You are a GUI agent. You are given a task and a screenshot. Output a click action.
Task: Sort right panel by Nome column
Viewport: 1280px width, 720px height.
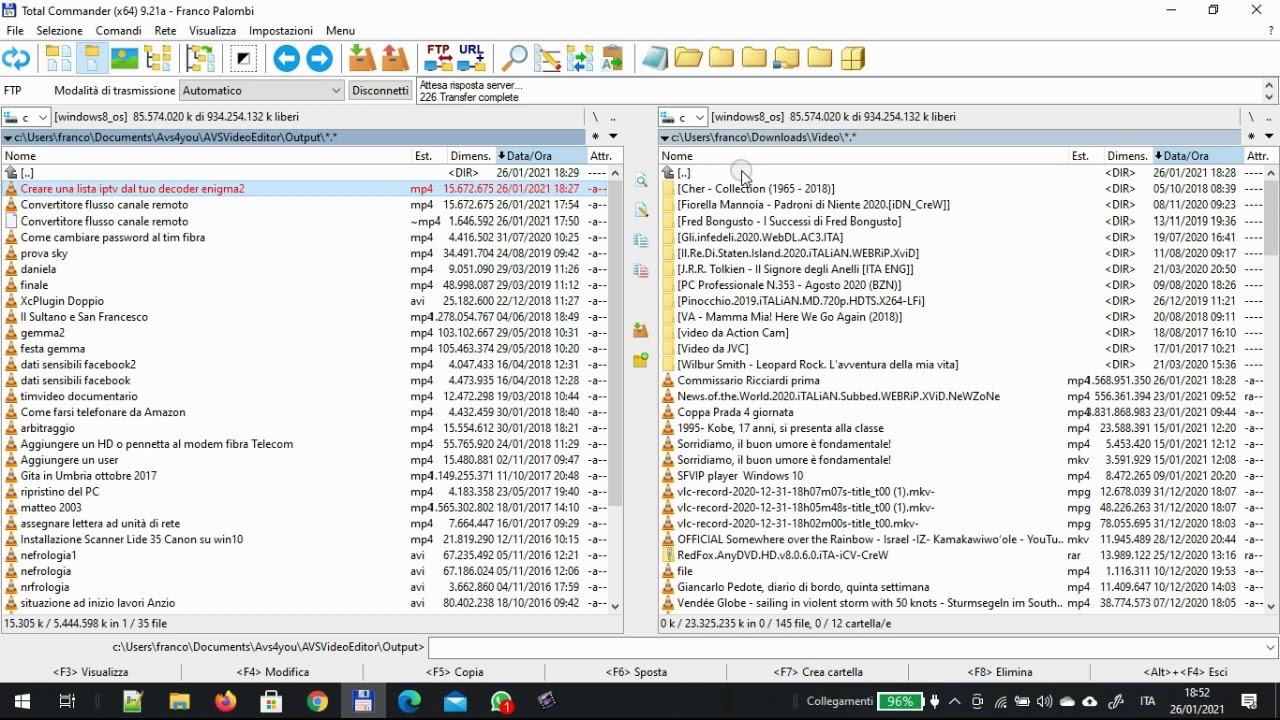point(864,156)
